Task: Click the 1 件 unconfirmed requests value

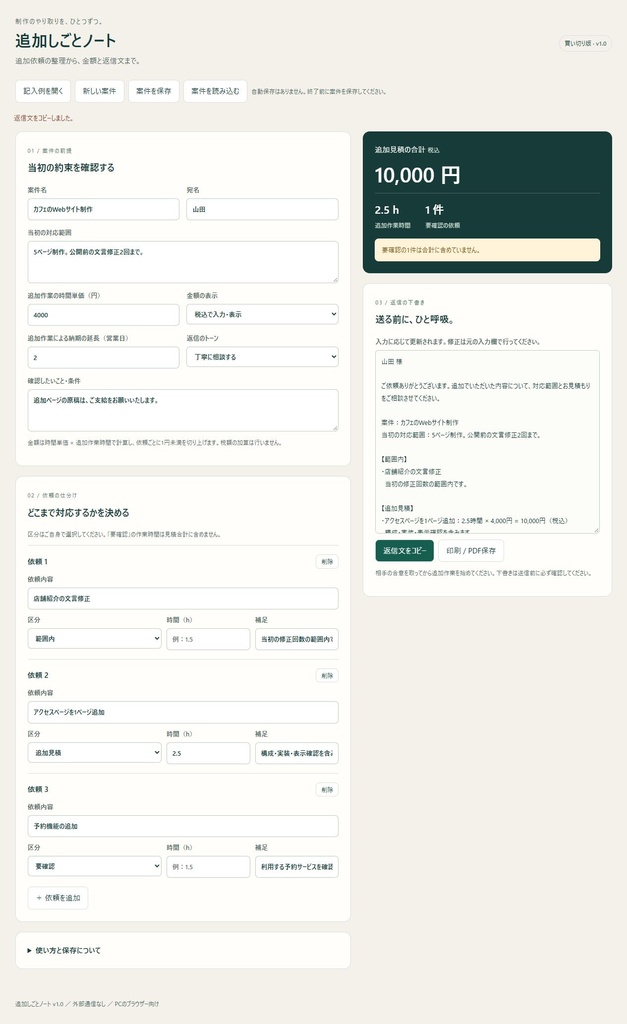Action: (434, 210)
